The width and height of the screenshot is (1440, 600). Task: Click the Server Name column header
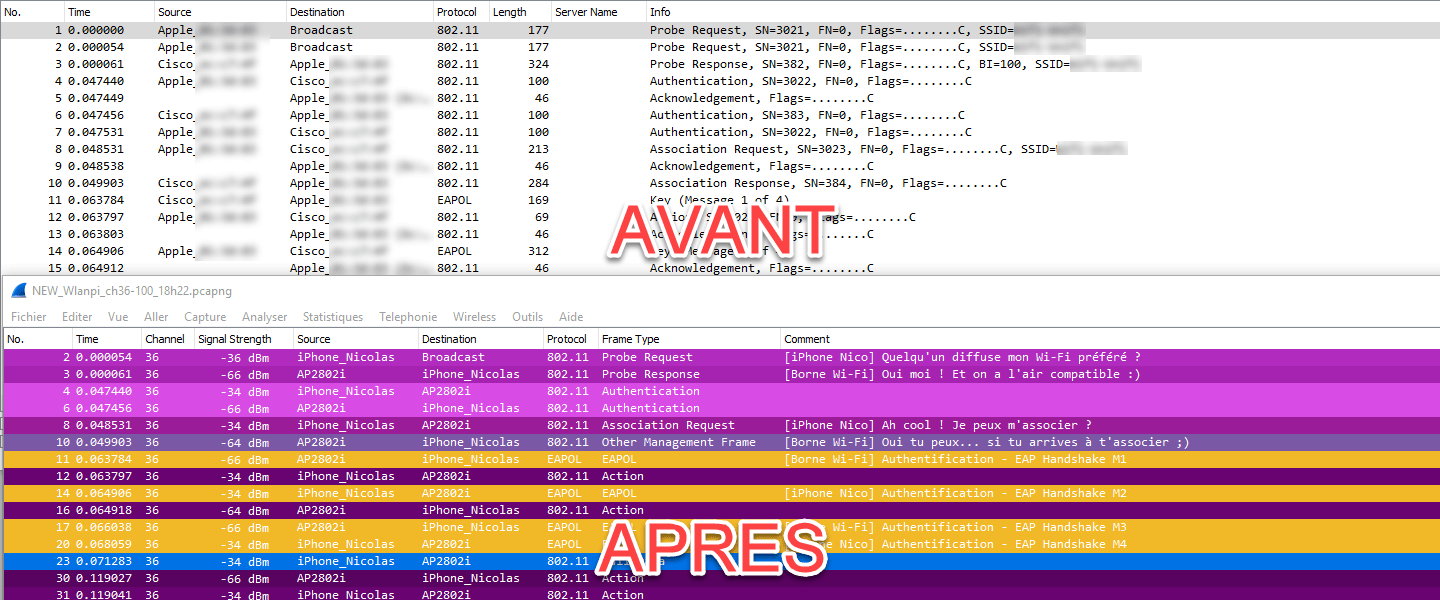(586, 12)
